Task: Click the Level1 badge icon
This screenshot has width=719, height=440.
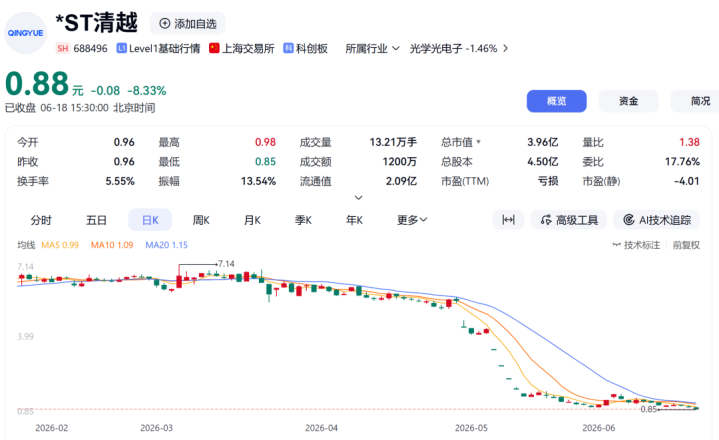Action: pyautogui.click(x=121, y=48)
